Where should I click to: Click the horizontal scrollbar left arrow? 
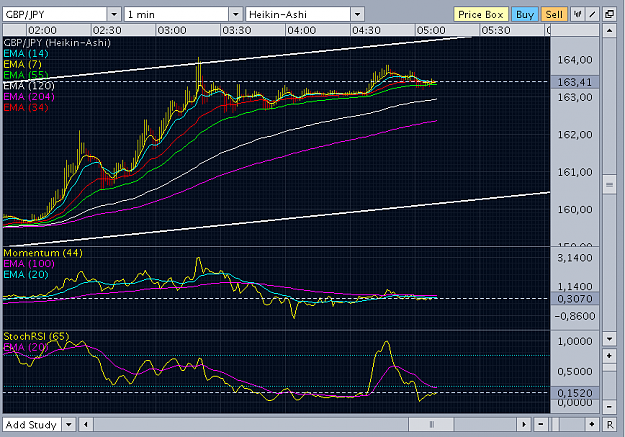point(86,425)
